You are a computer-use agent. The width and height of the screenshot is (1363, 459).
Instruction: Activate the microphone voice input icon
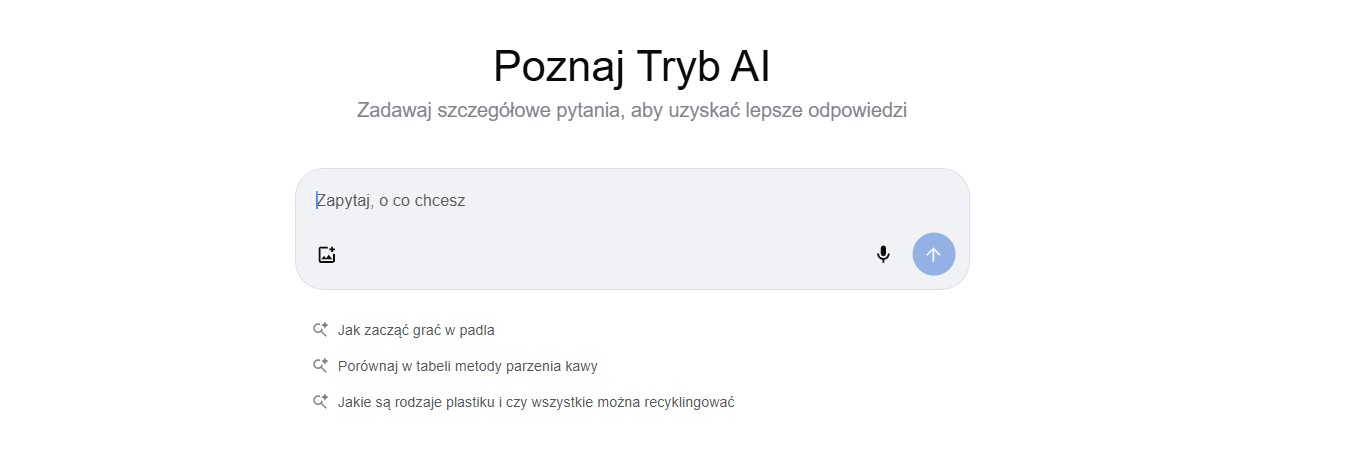[x=883, y=254]
